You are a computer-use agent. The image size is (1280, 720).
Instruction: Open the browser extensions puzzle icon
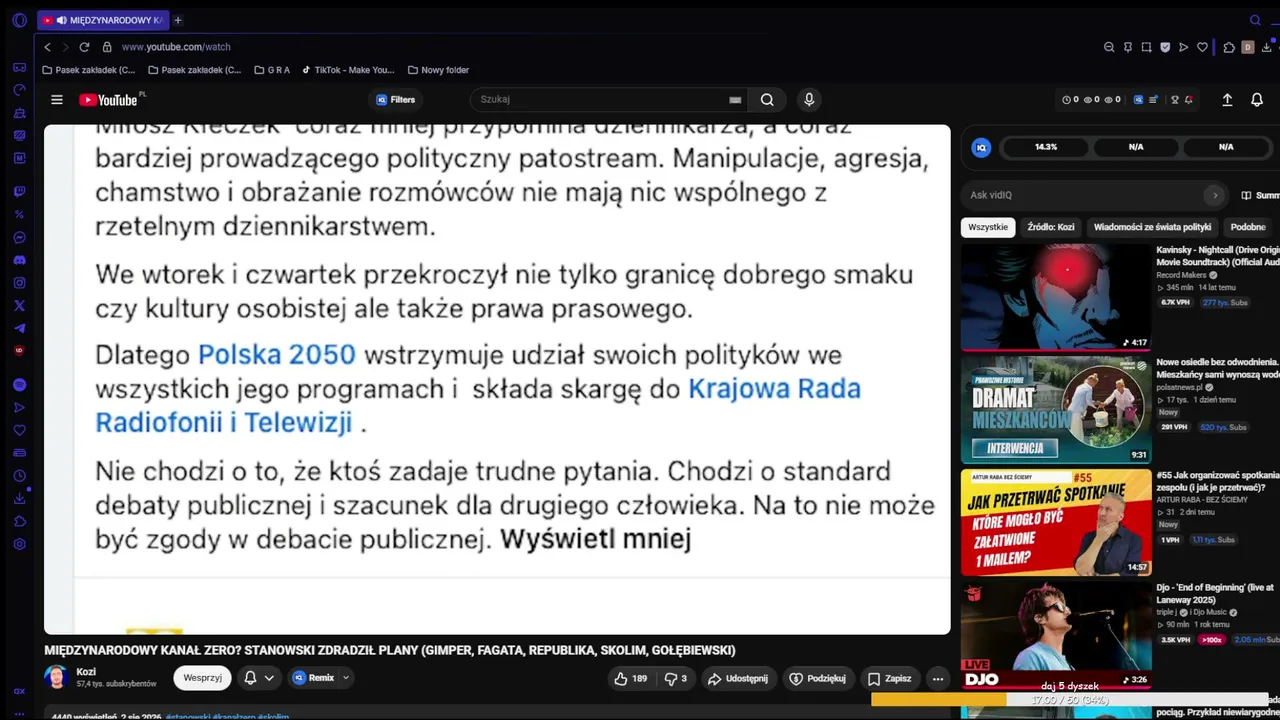pos(1229,47)
